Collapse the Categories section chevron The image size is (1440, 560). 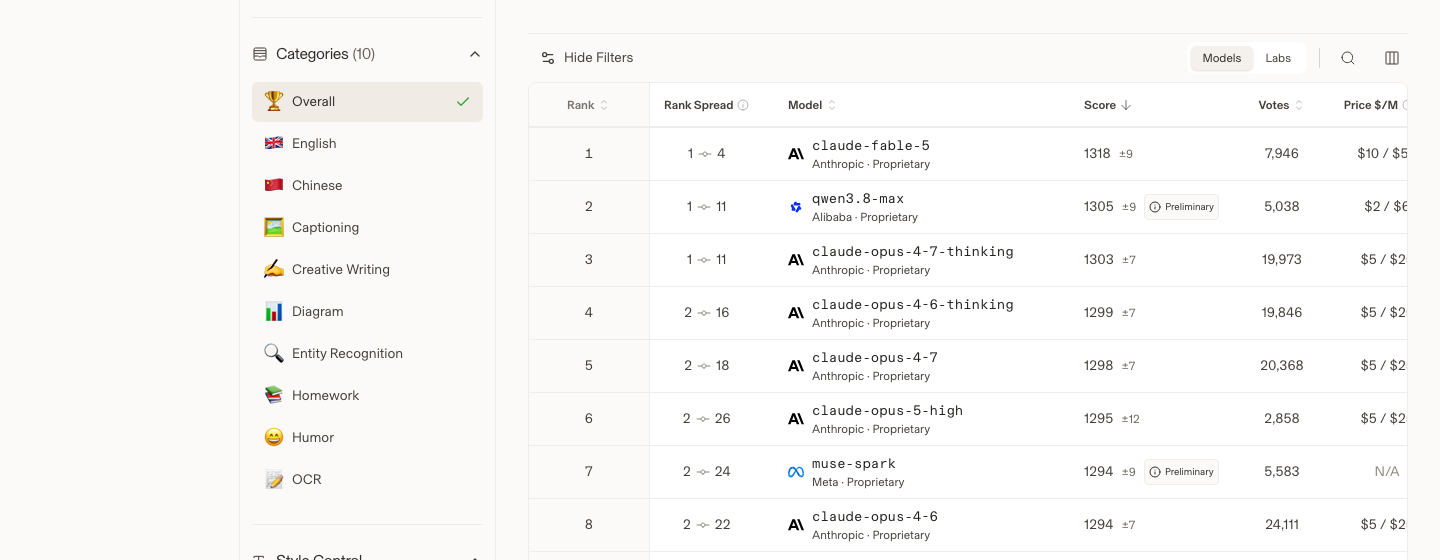tap(475, 54)
